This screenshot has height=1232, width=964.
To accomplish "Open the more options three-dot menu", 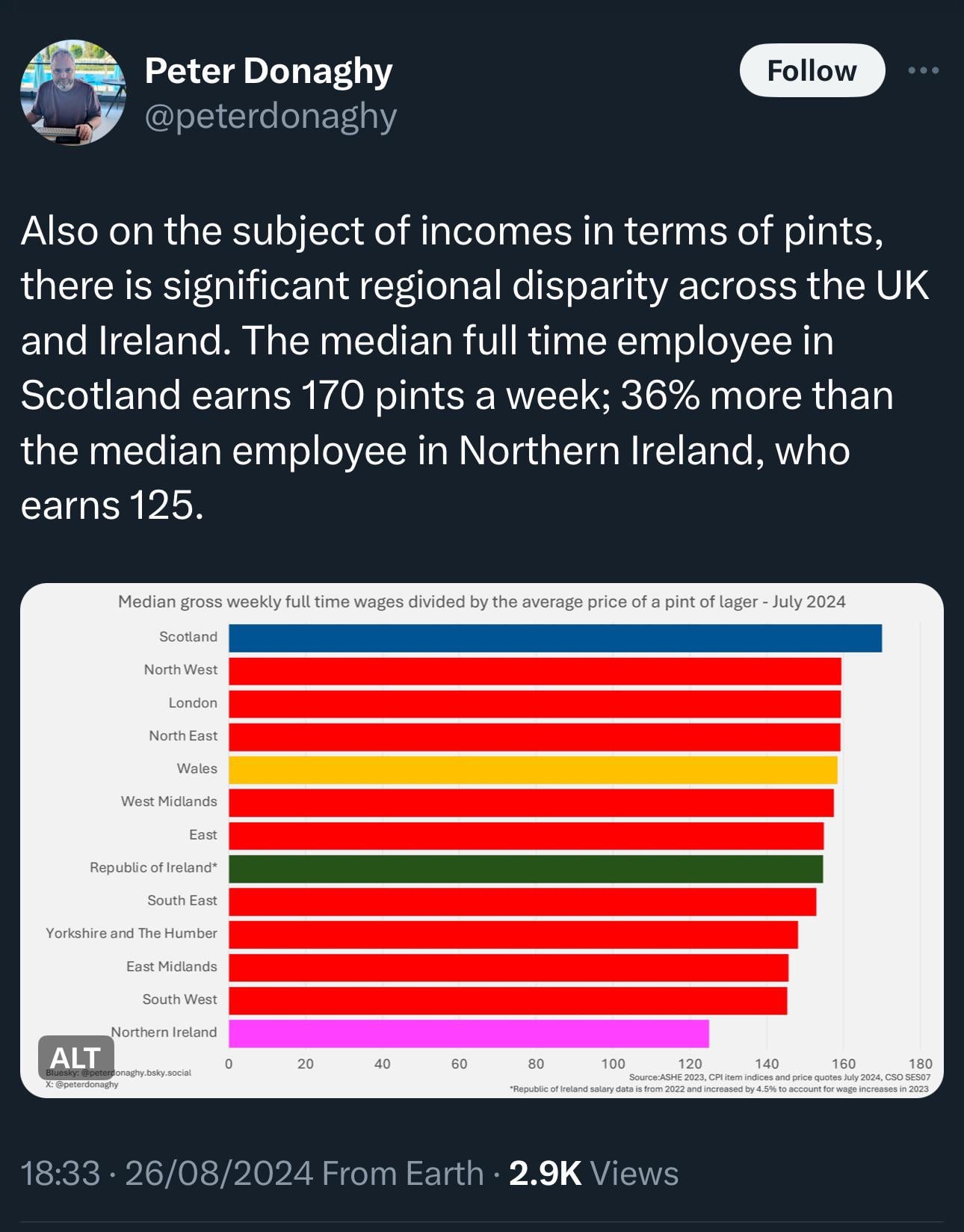I will (923, 70).
